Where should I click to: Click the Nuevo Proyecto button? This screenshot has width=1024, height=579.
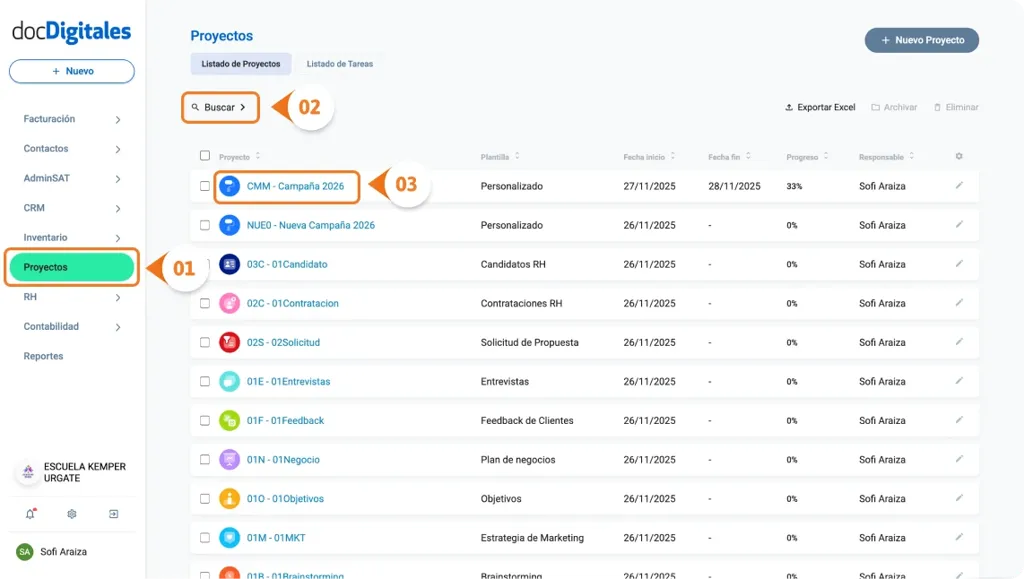point(920,40)
